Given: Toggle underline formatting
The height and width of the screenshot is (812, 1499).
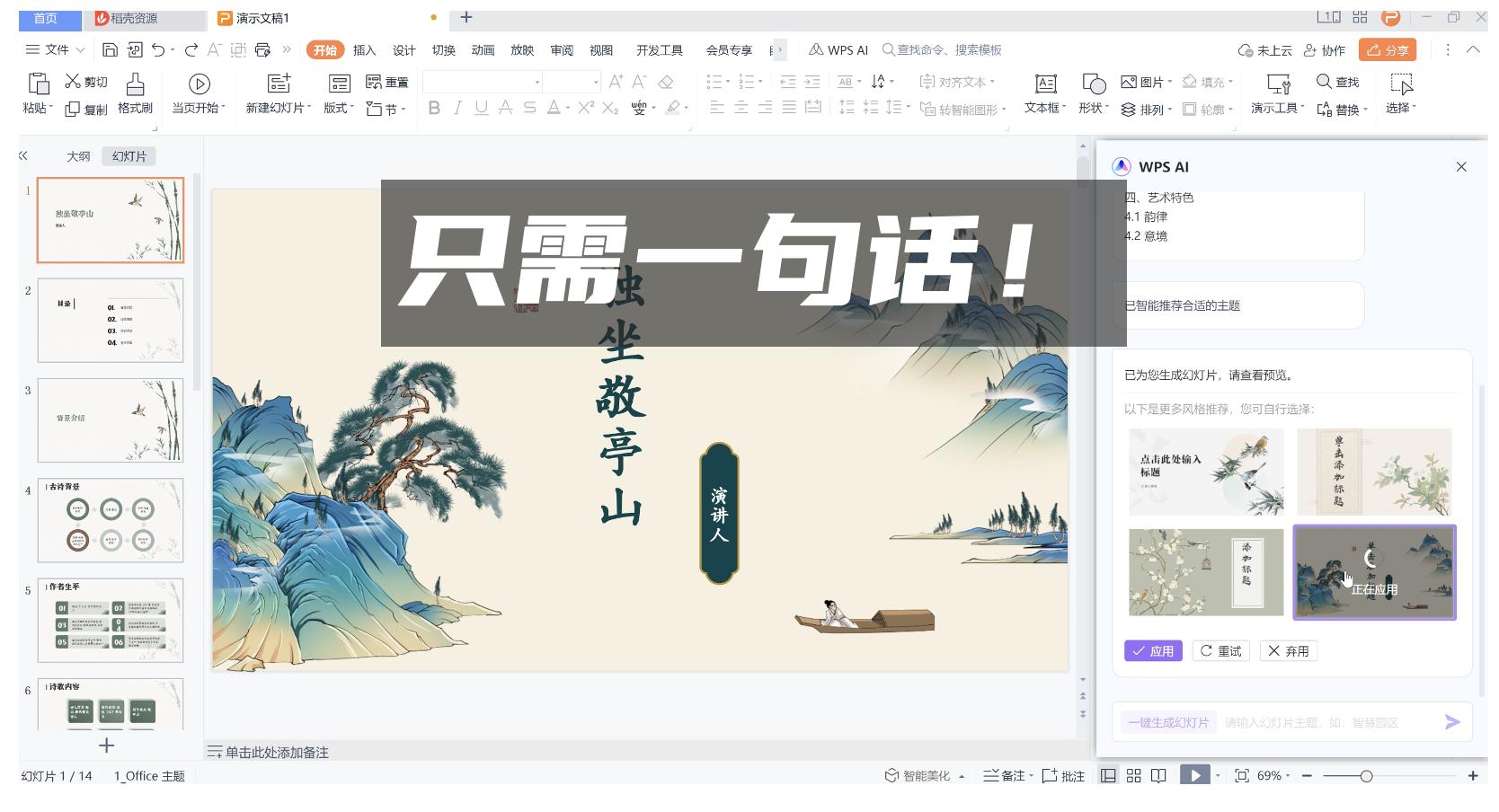Looking at the screenshot, I should 482,108.
